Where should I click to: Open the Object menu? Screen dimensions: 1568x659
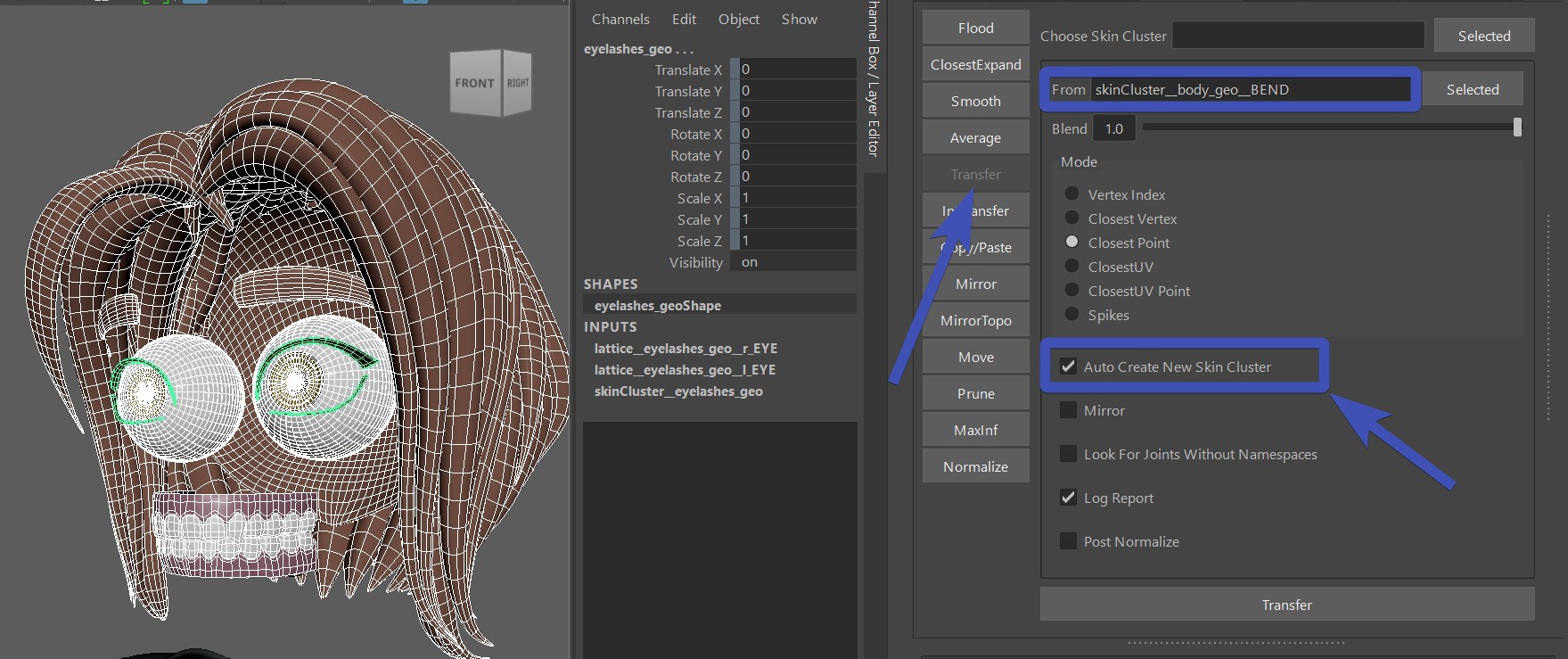739,19
